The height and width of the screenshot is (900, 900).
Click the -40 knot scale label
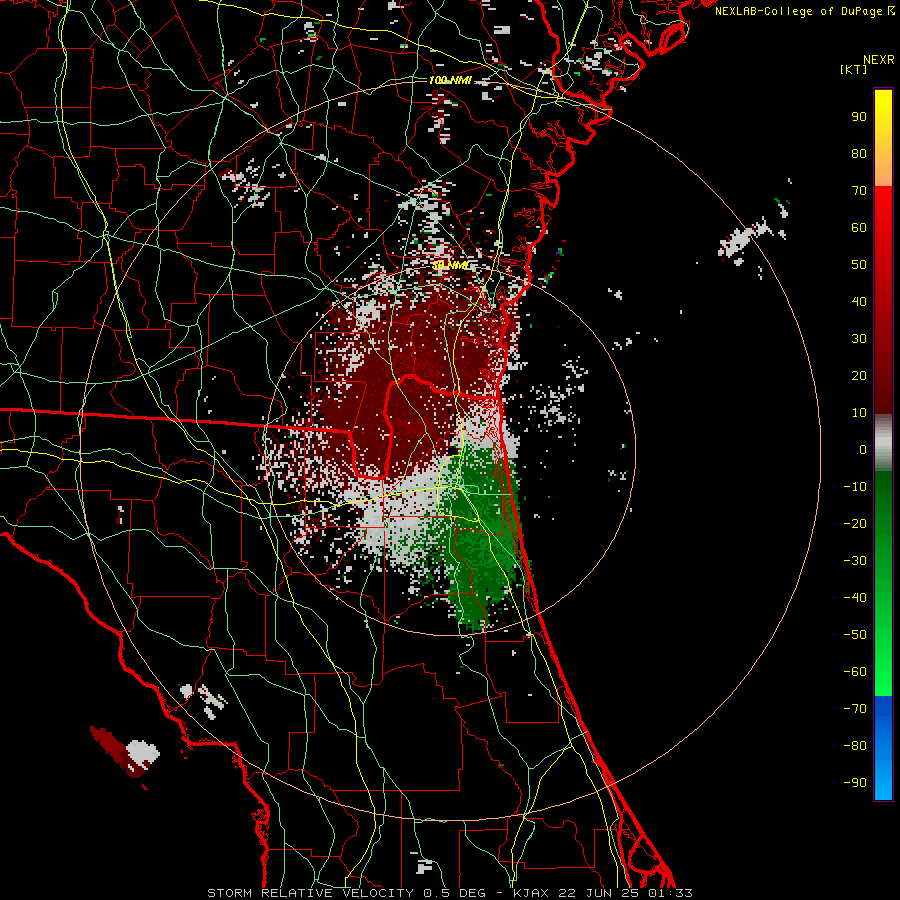coord(855,598)
